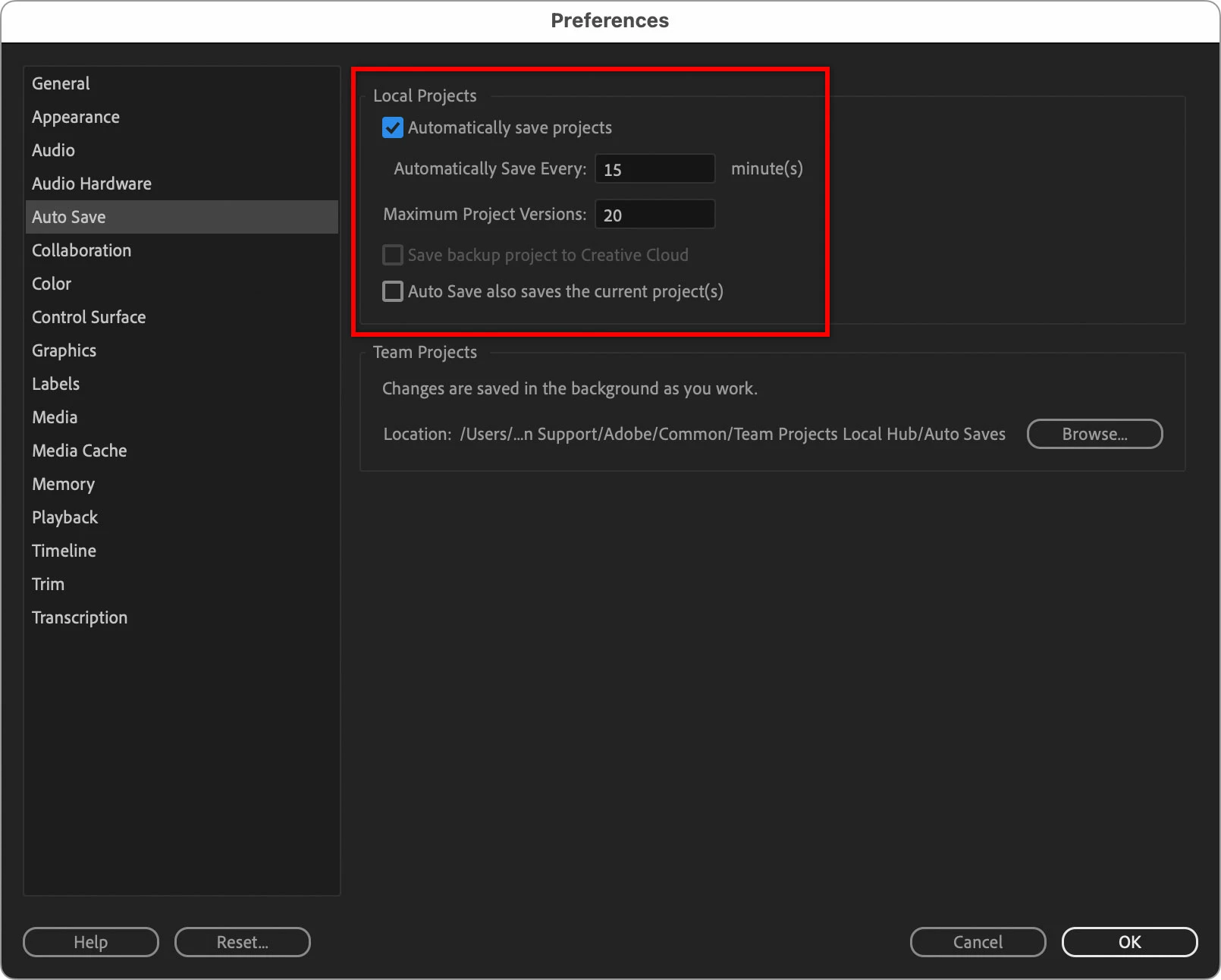Go to Media preferences
Image resolution: width=1221 pixels, height=980 pixels.
(182, 417)
